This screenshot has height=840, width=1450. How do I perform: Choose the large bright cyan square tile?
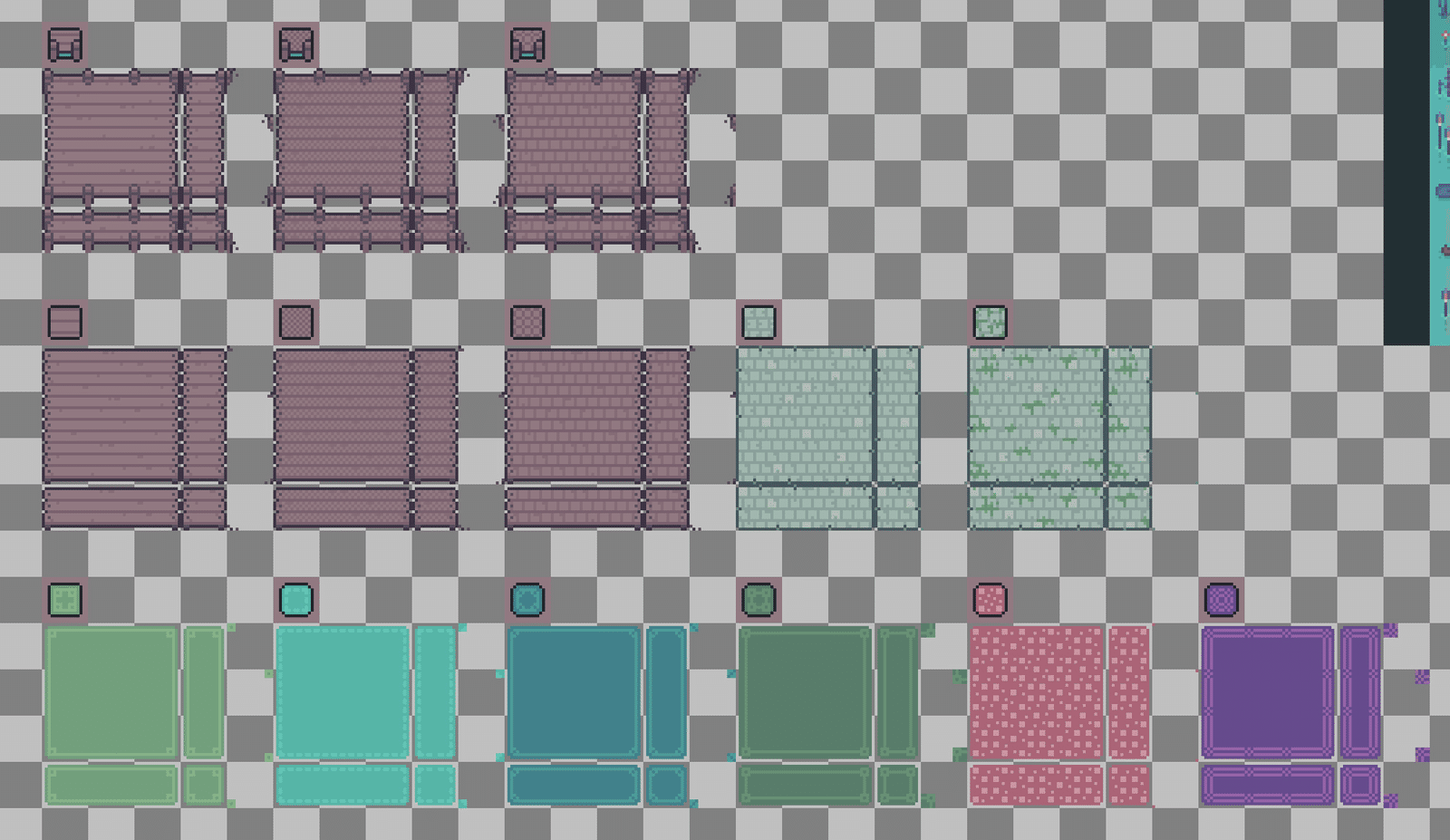(343, 692)
